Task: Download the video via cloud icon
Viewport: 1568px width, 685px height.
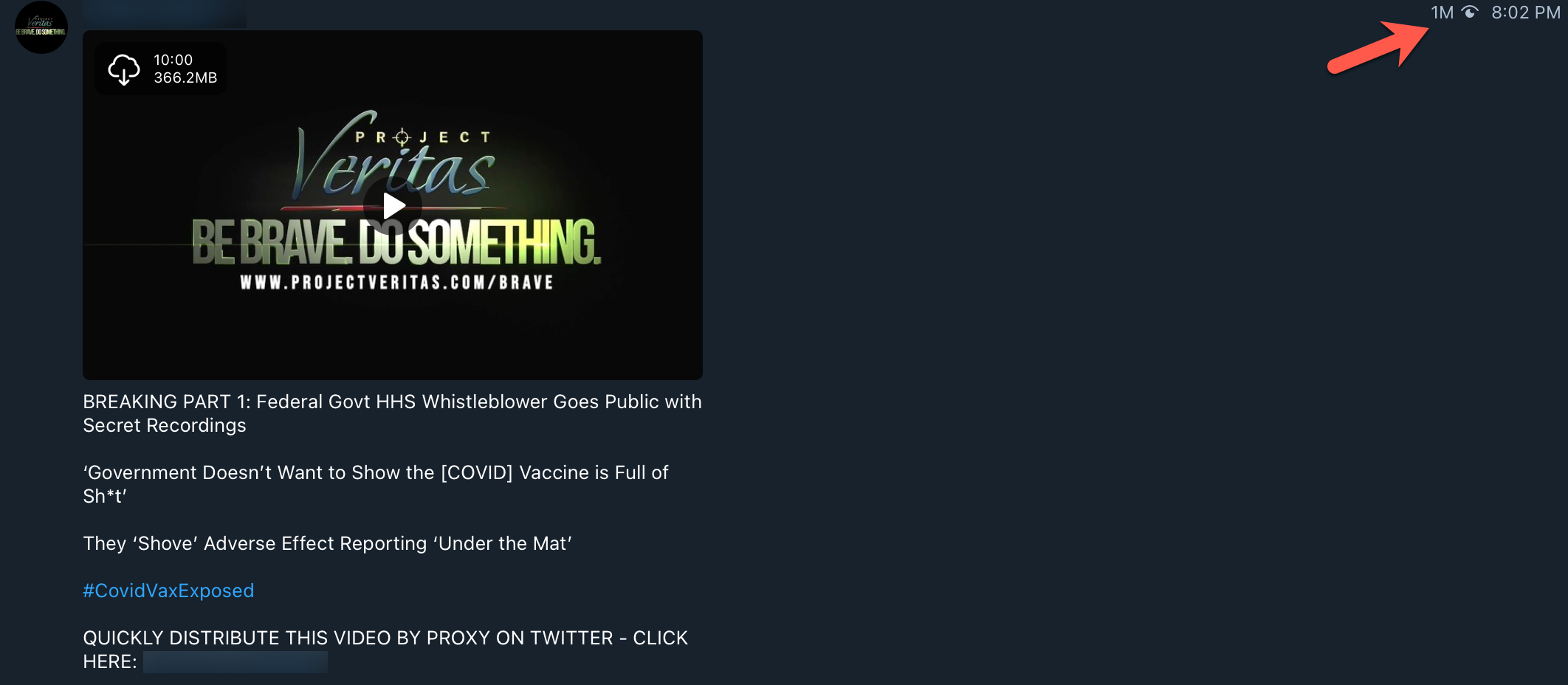Action: pos(124,69)
